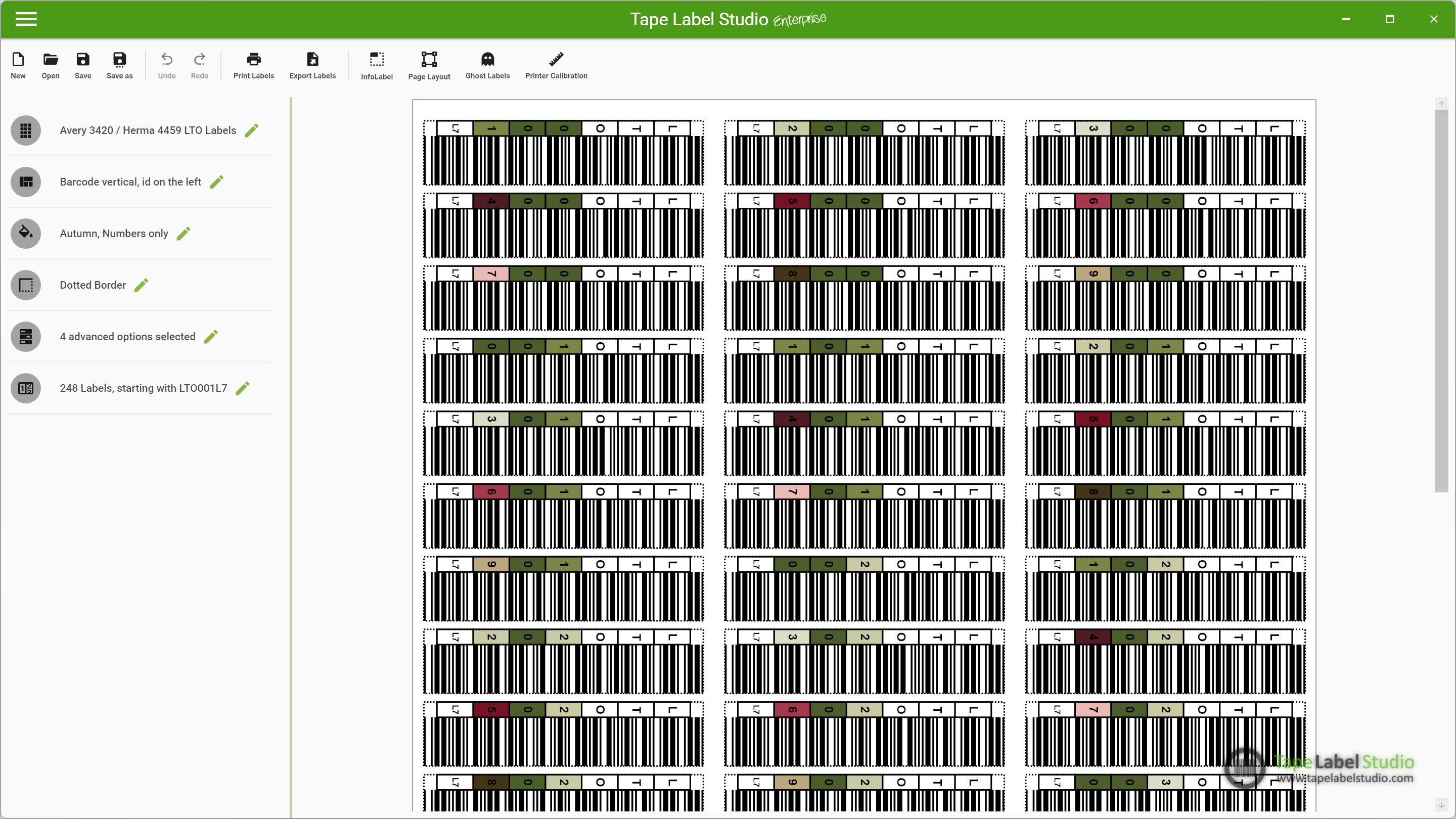Click the Open file toolbar button

click(51, 65)
